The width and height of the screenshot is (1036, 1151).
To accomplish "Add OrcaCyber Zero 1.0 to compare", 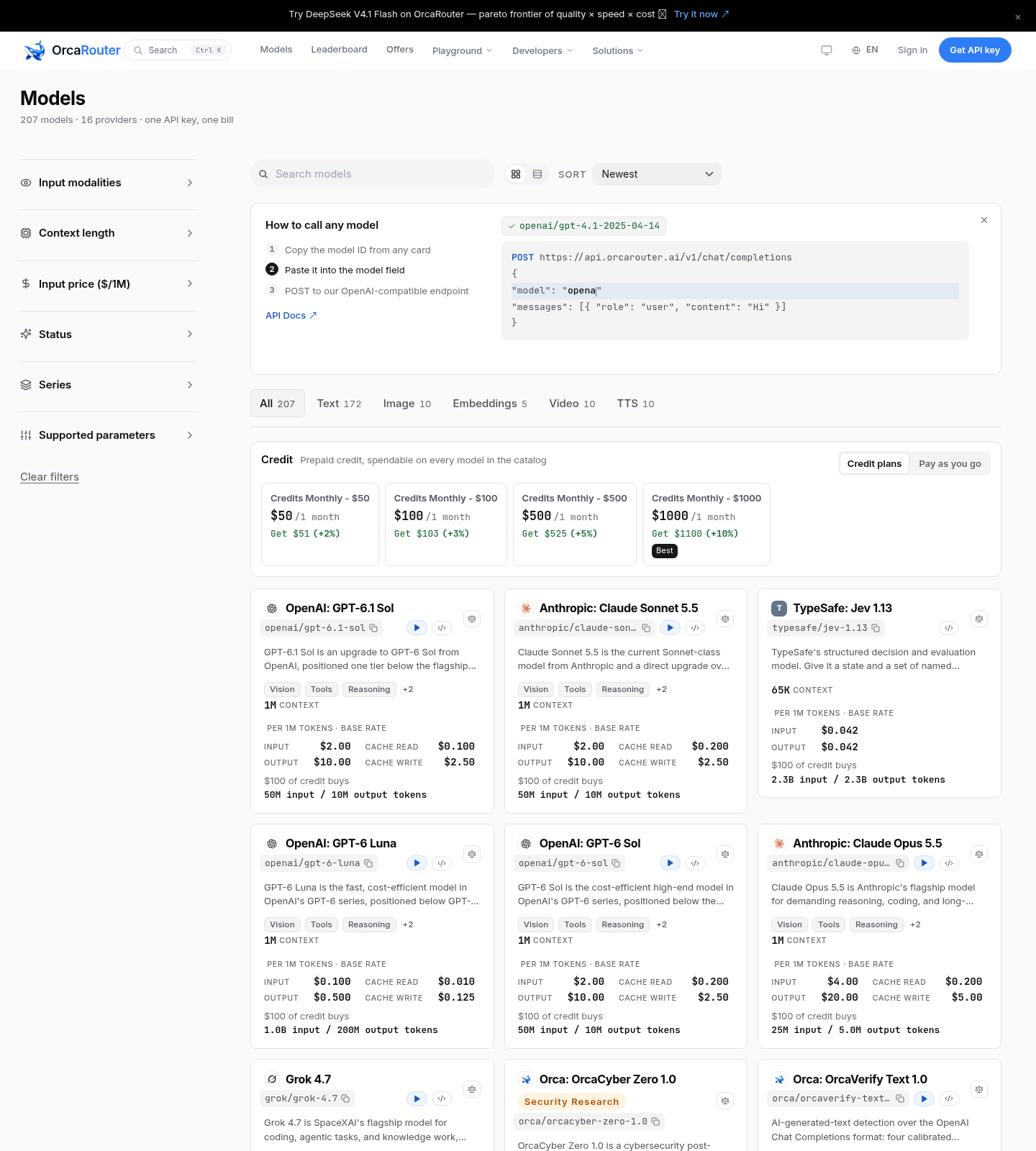I will point(725,1101).
